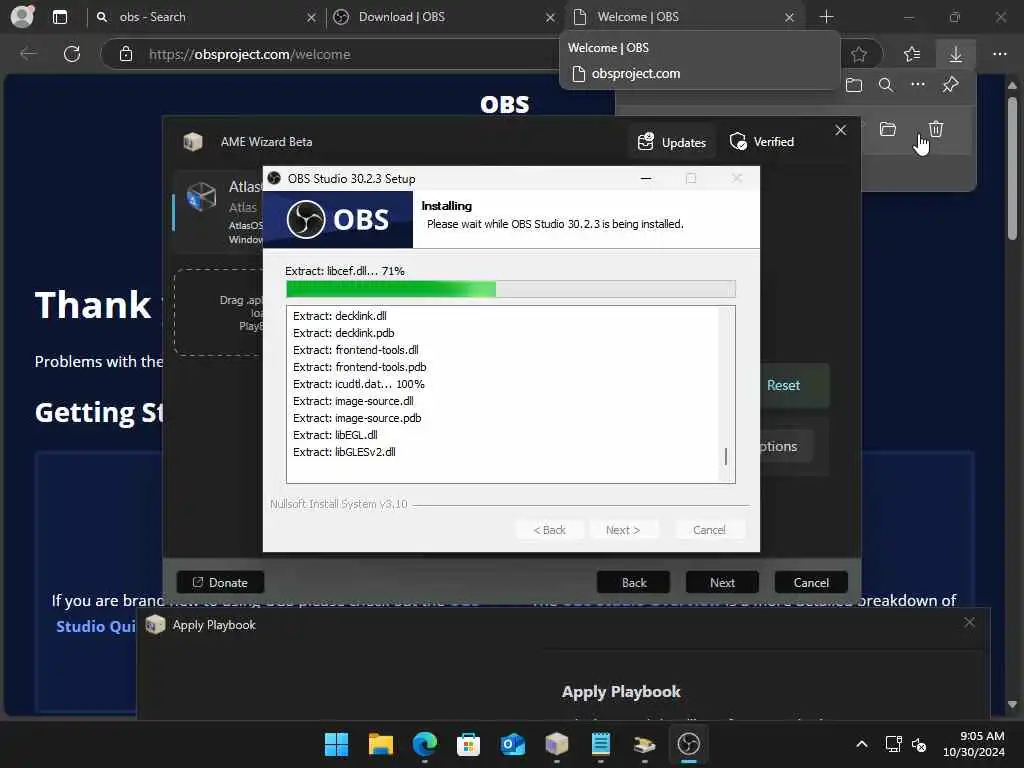Image resolution: width=1024 pixels, height=768 pixels.
Task: Click the OBS logo in installer header
Action: coord(338,219)
